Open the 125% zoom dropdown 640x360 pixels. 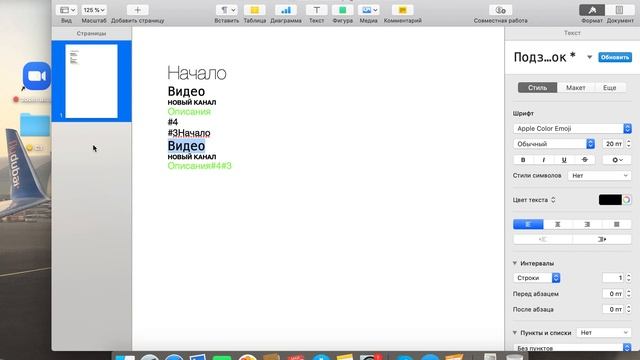93,10
